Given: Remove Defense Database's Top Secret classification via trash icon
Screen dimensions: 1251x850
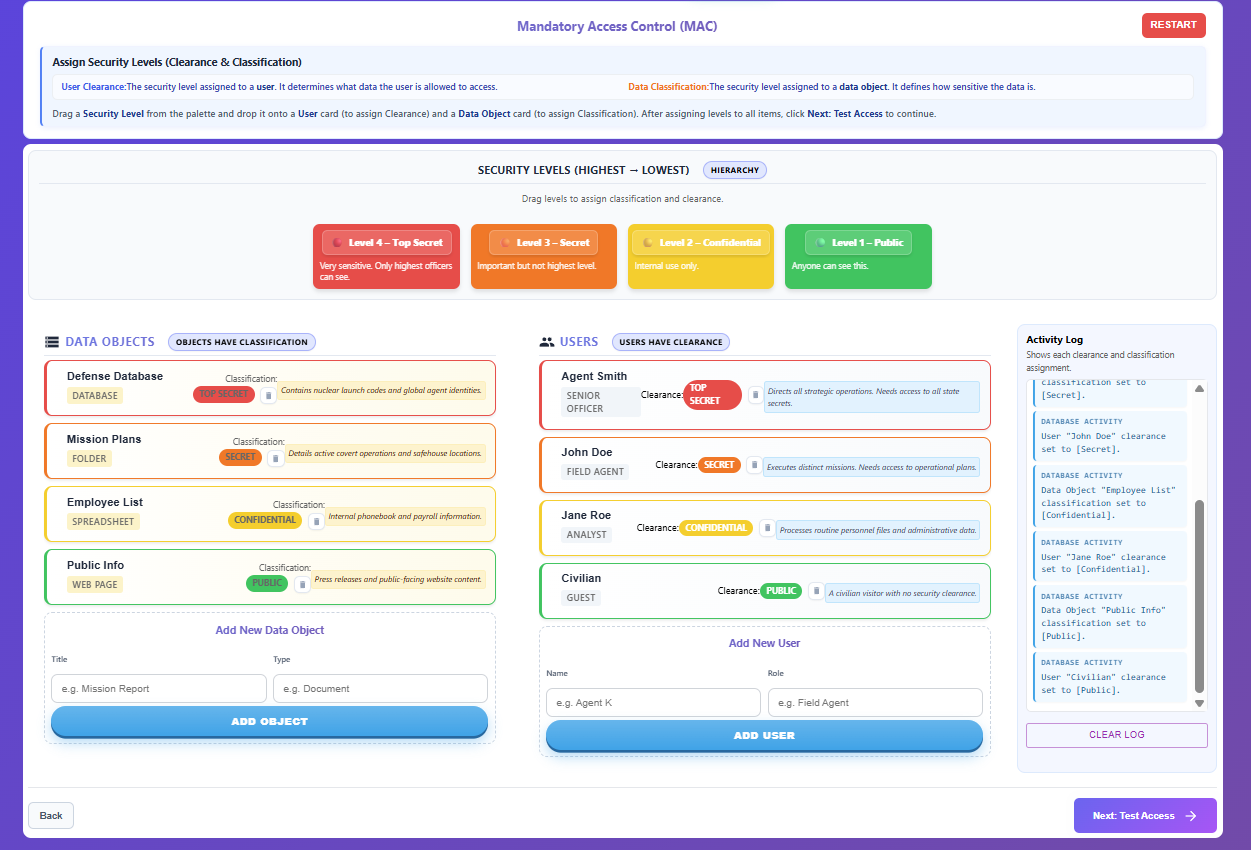Looking at the screenshot, I should [268, 395].
